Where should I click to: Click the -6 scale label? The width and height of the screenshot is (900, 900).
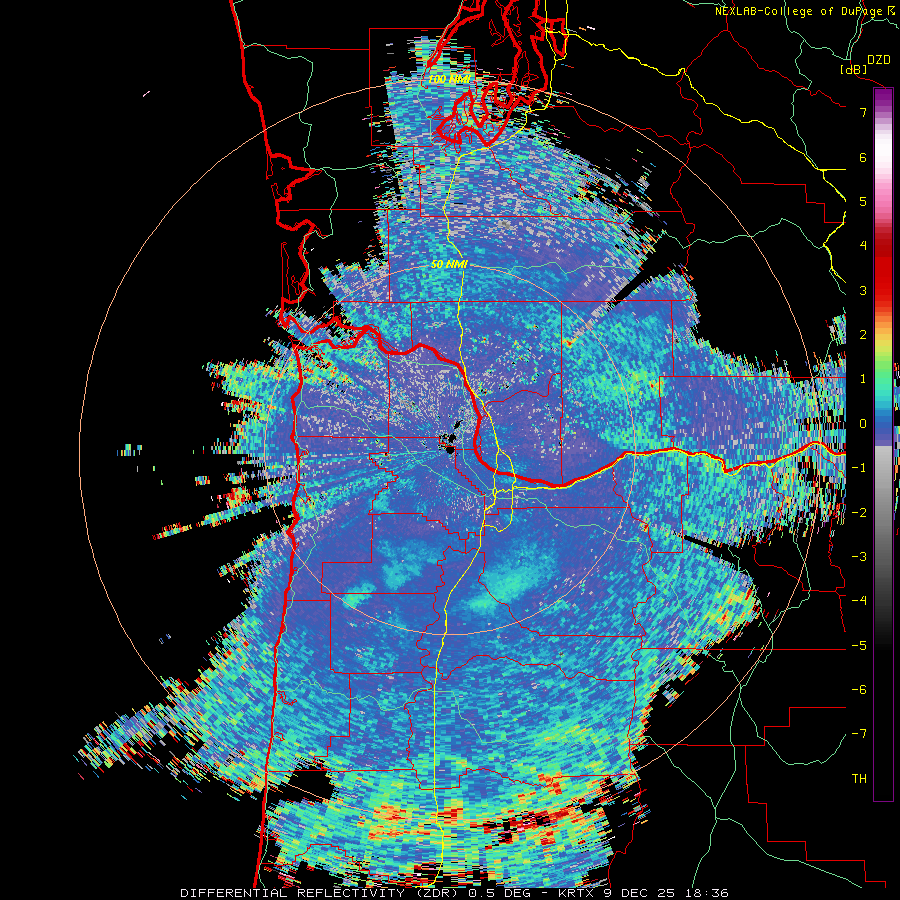[859, 690]
